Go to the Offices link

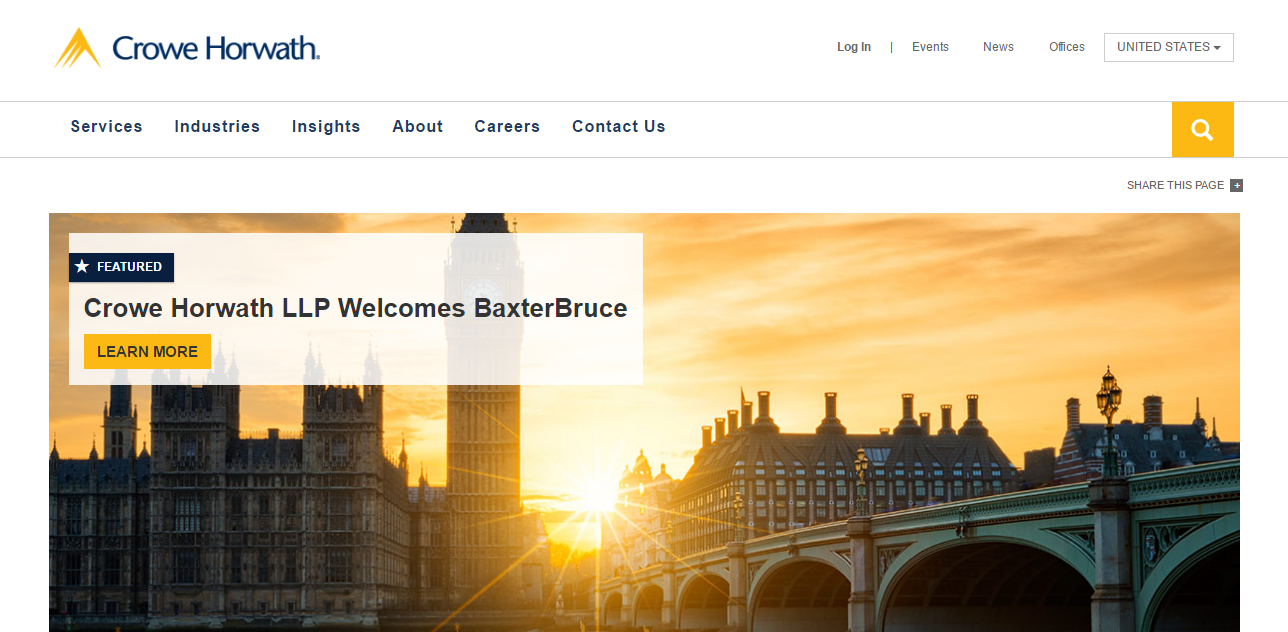click(x=1067, y=47)
